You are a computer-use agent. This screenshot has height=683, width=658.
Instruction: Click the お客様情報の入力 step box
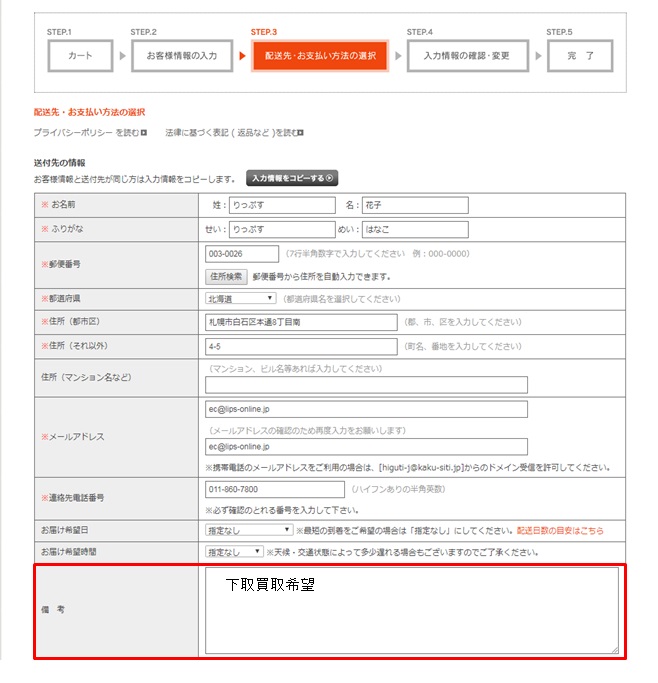click(x=181, y=56)
